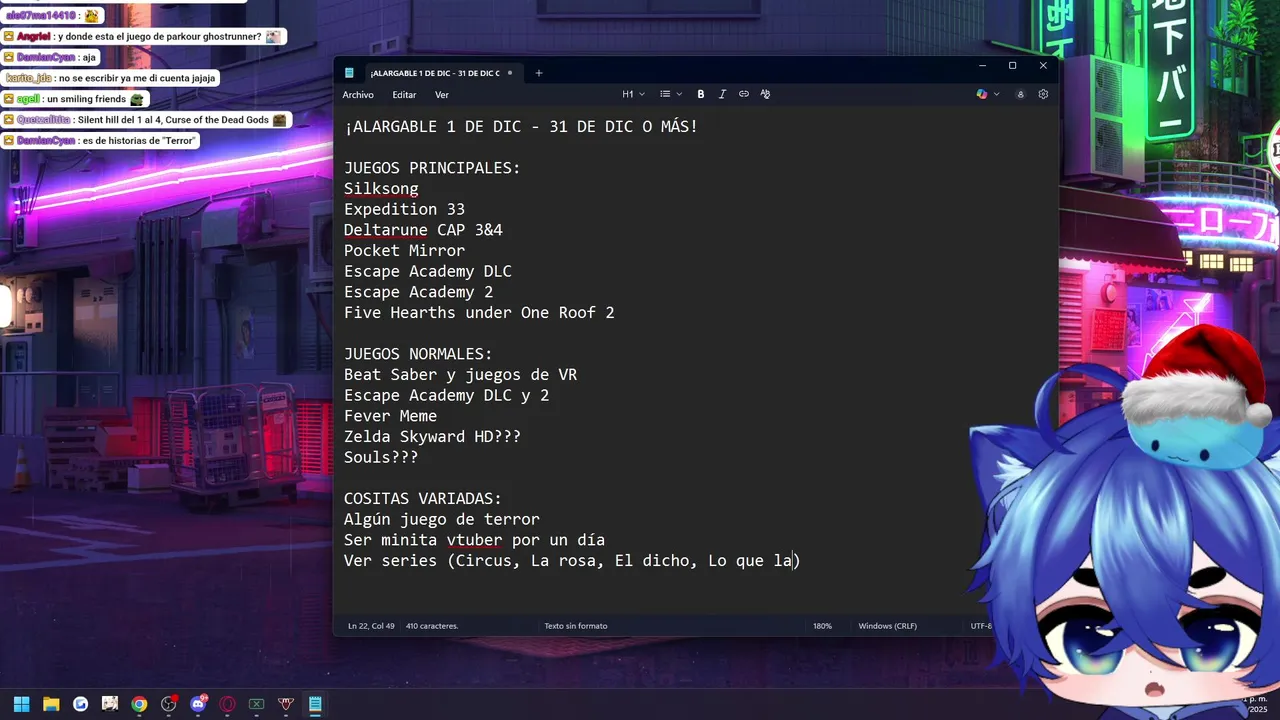Click the heading COSITAS VARIADAS:
The image size is (1280, 720).
click(423, 499)
